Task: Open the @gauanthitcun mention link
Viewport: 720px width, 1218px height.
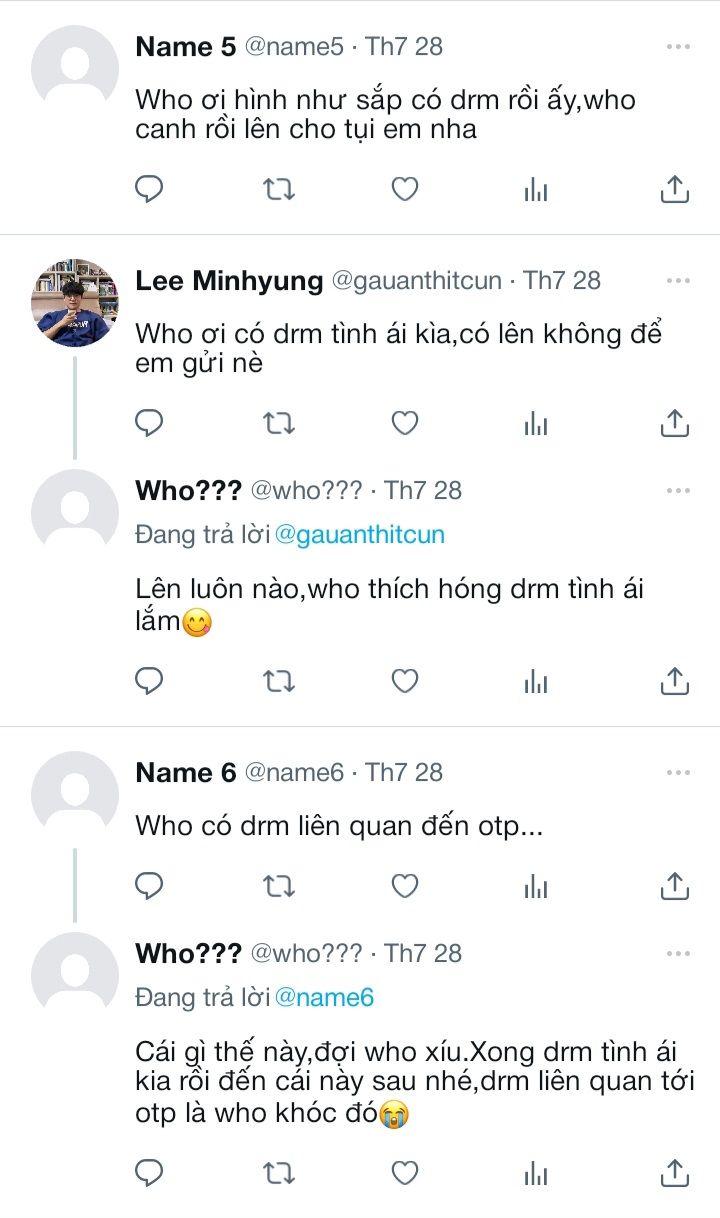Action: [359, 535]
